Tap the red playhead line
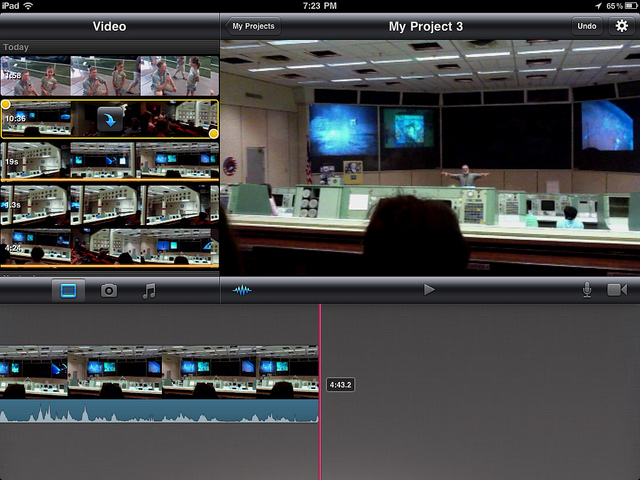The width and height of the screenshot is (640, 480). 320,392
